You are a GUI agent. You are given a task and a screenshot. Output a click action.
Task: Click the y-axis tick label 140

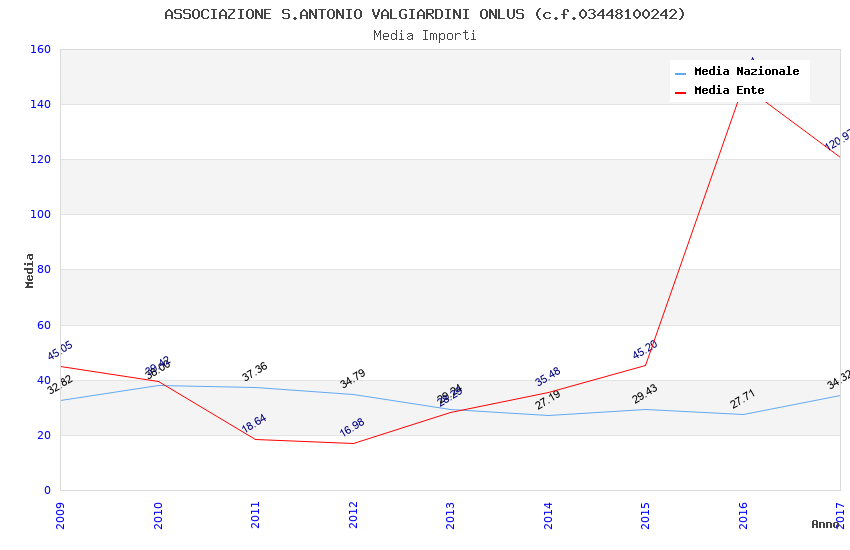pyautogui.click(x=41, y=104)
